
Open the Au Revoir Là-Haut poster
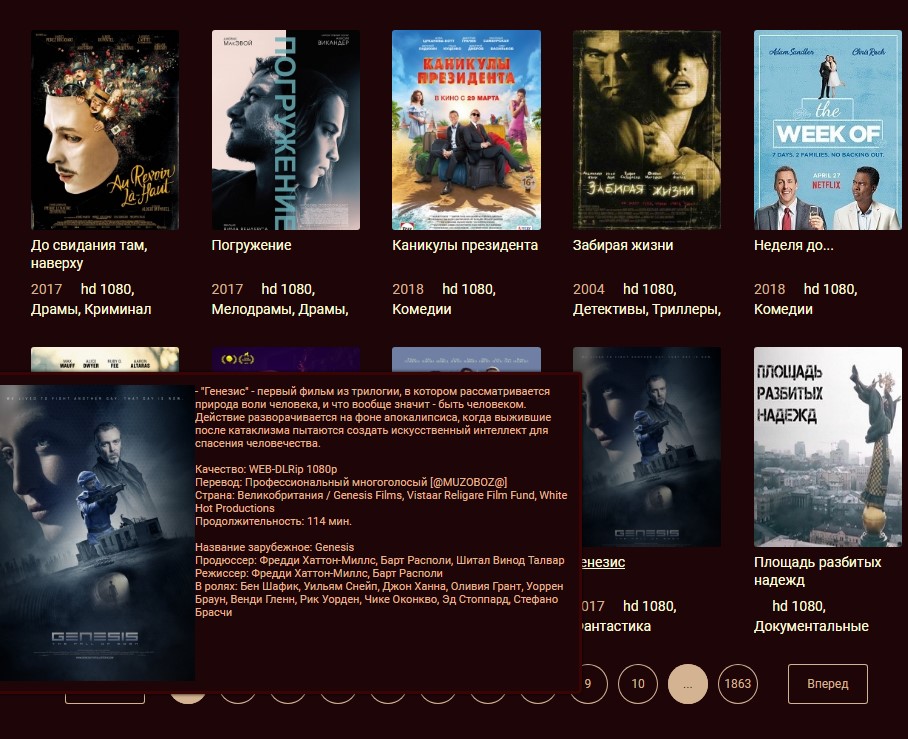click(105, 130)
